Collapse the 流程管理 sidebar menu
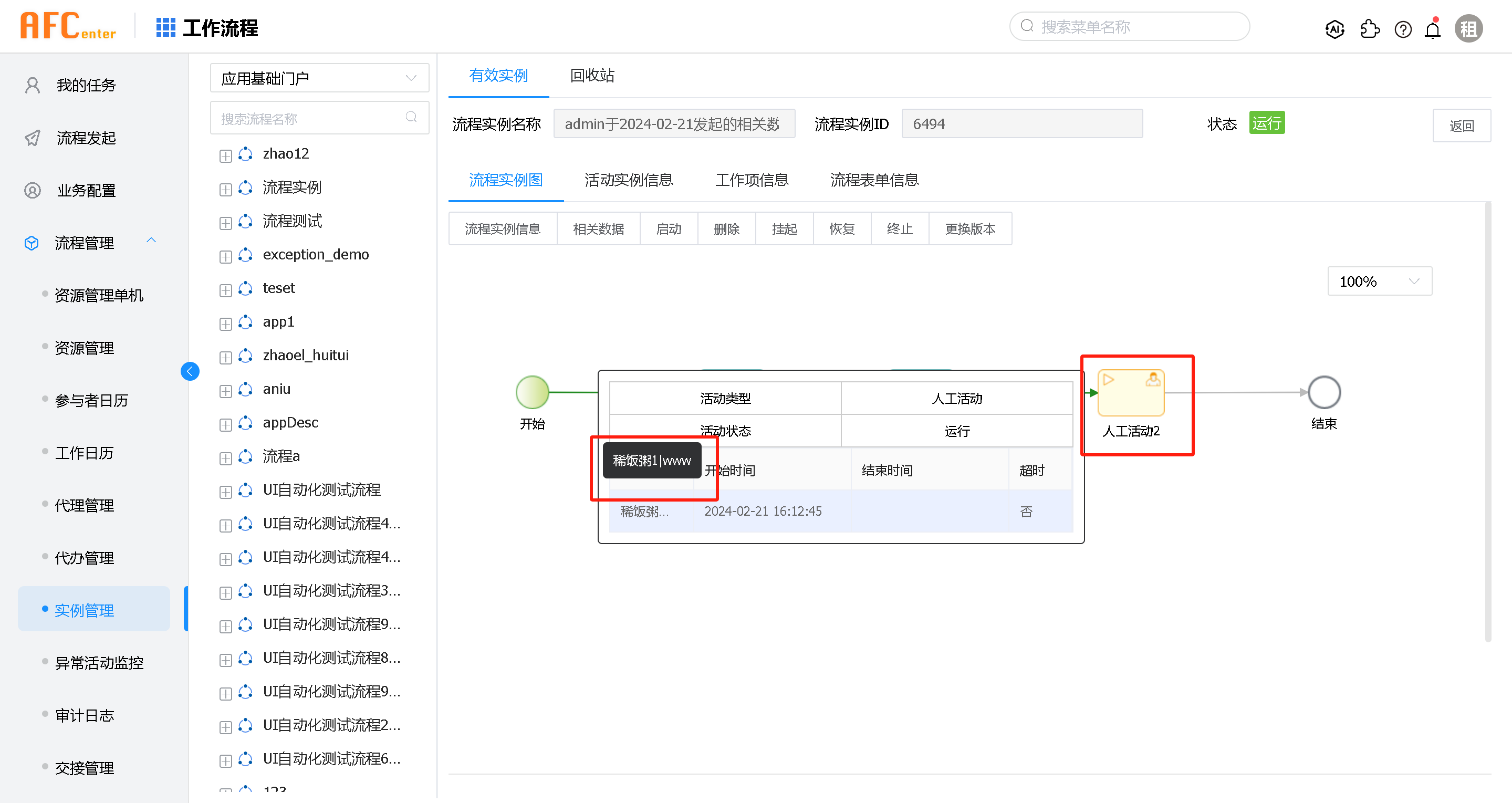This screenshot has height=803, width=1512. [x=151, y=240]
